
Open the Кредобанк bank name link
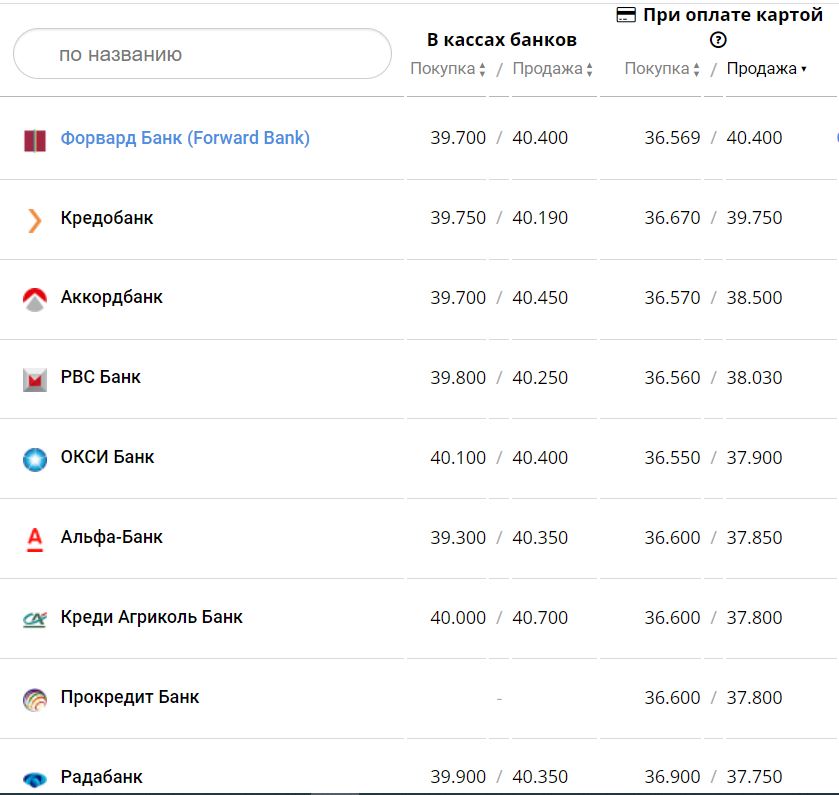point(107,218)
